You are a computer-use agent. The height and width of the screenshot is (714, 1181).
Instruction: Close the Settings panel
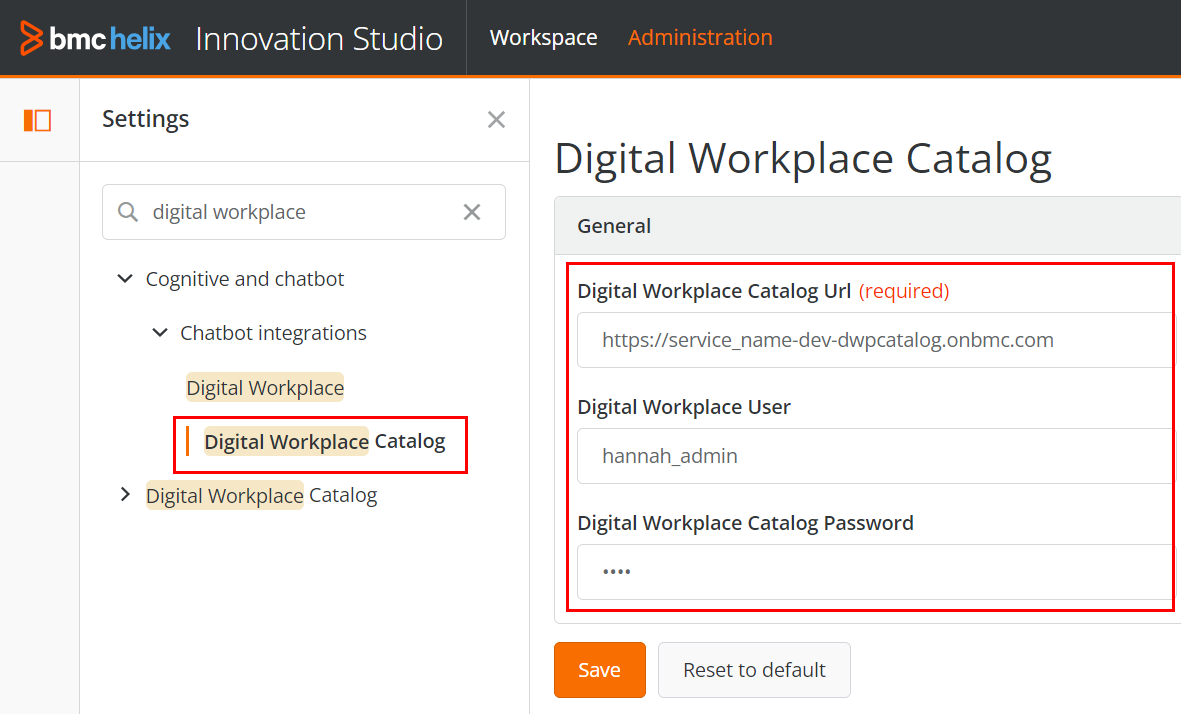pos(496,119)
